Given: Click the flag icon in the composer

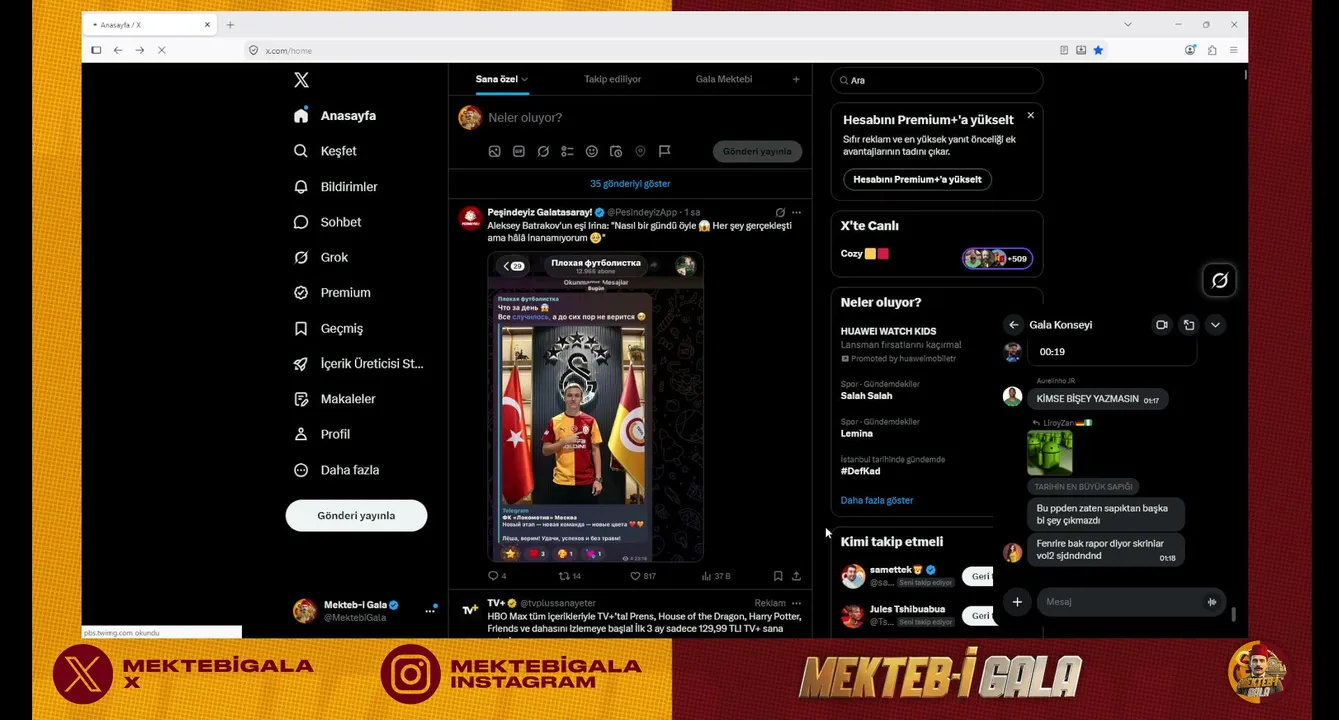Looking at the screenshot, I should pos(665,151).
